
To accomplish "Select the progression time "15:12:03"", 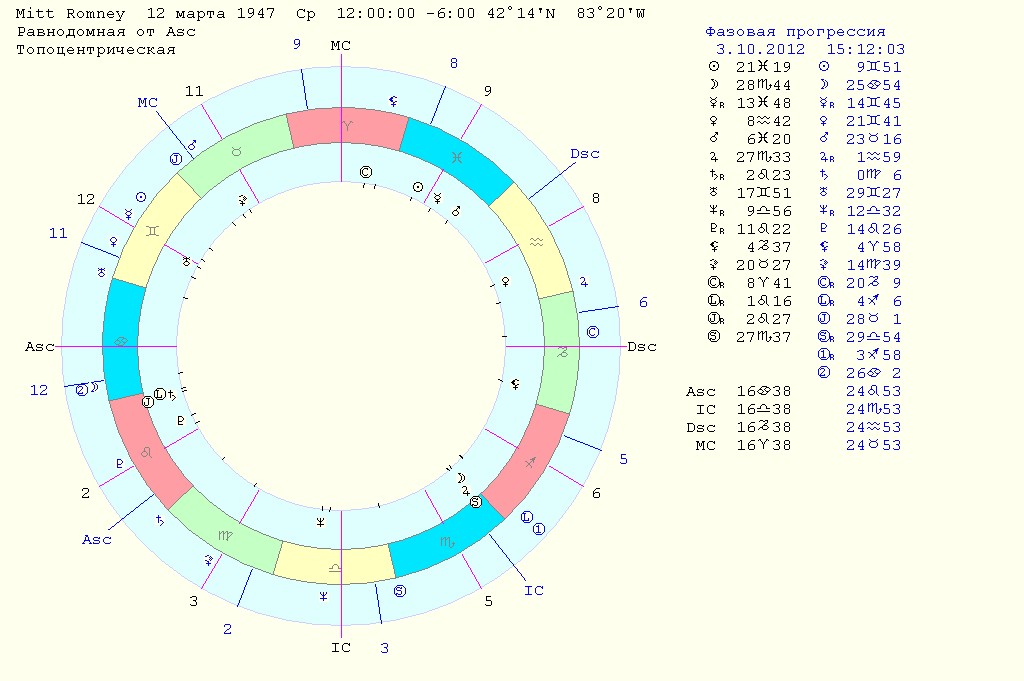I will [x=865, y=50].
